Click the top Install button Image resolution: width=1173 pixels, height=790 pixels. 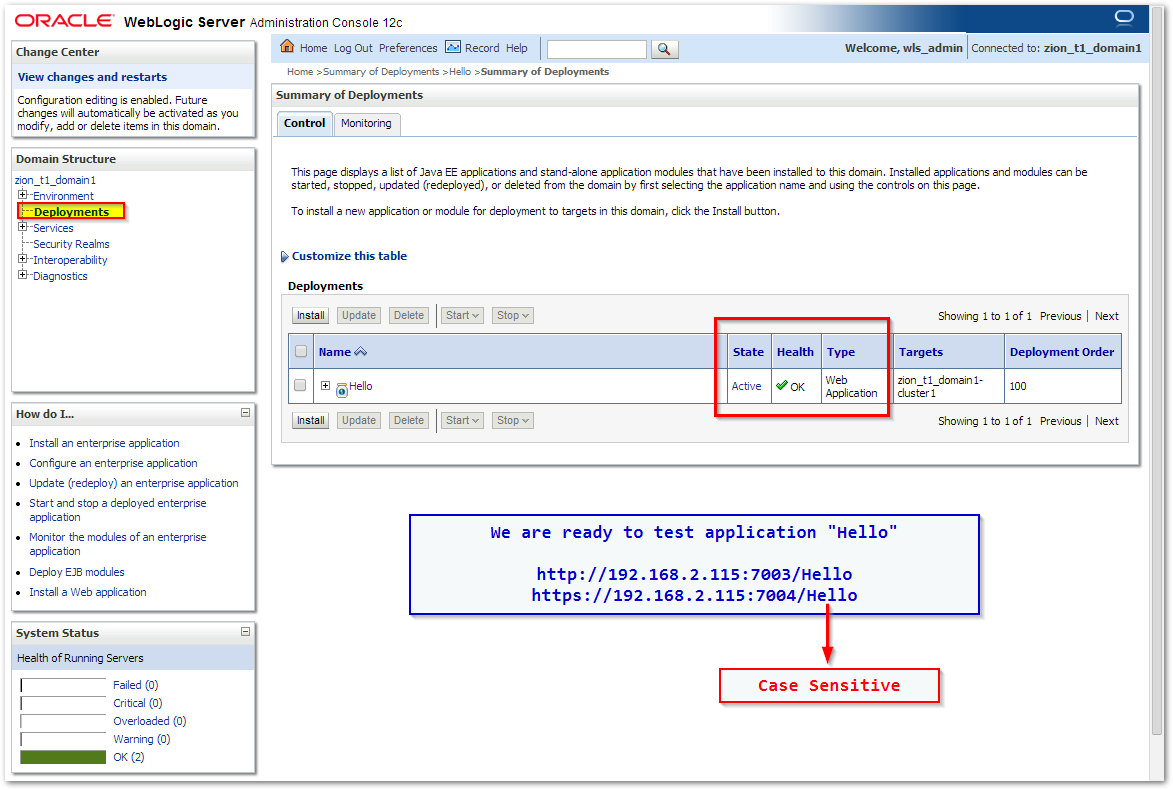[310, 316]
